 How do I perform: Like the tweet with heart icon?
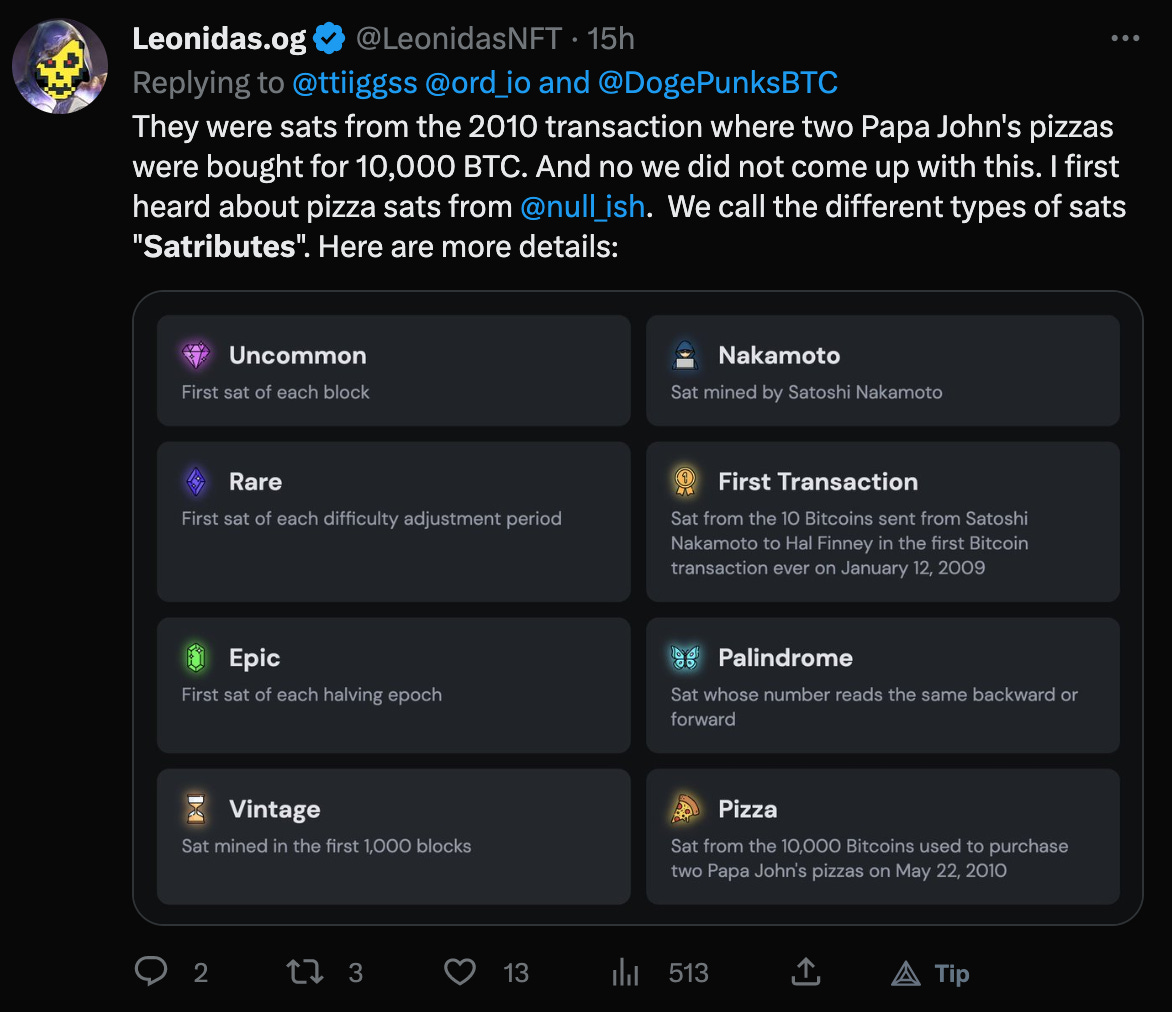(460, 972)
